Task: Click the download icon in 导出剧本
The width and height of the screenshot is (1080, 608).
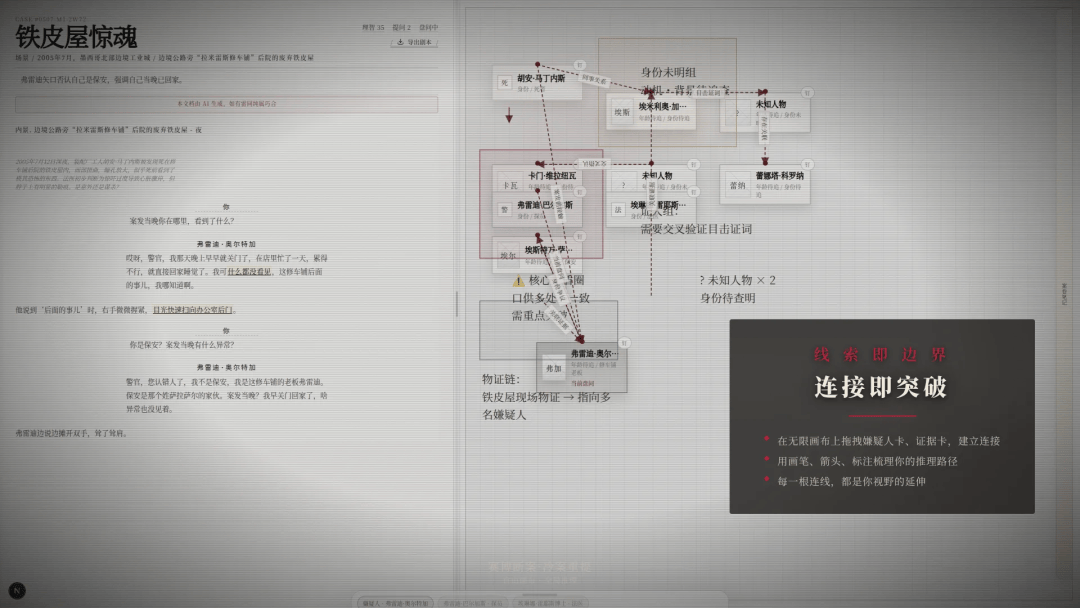Action: (400, 42)
